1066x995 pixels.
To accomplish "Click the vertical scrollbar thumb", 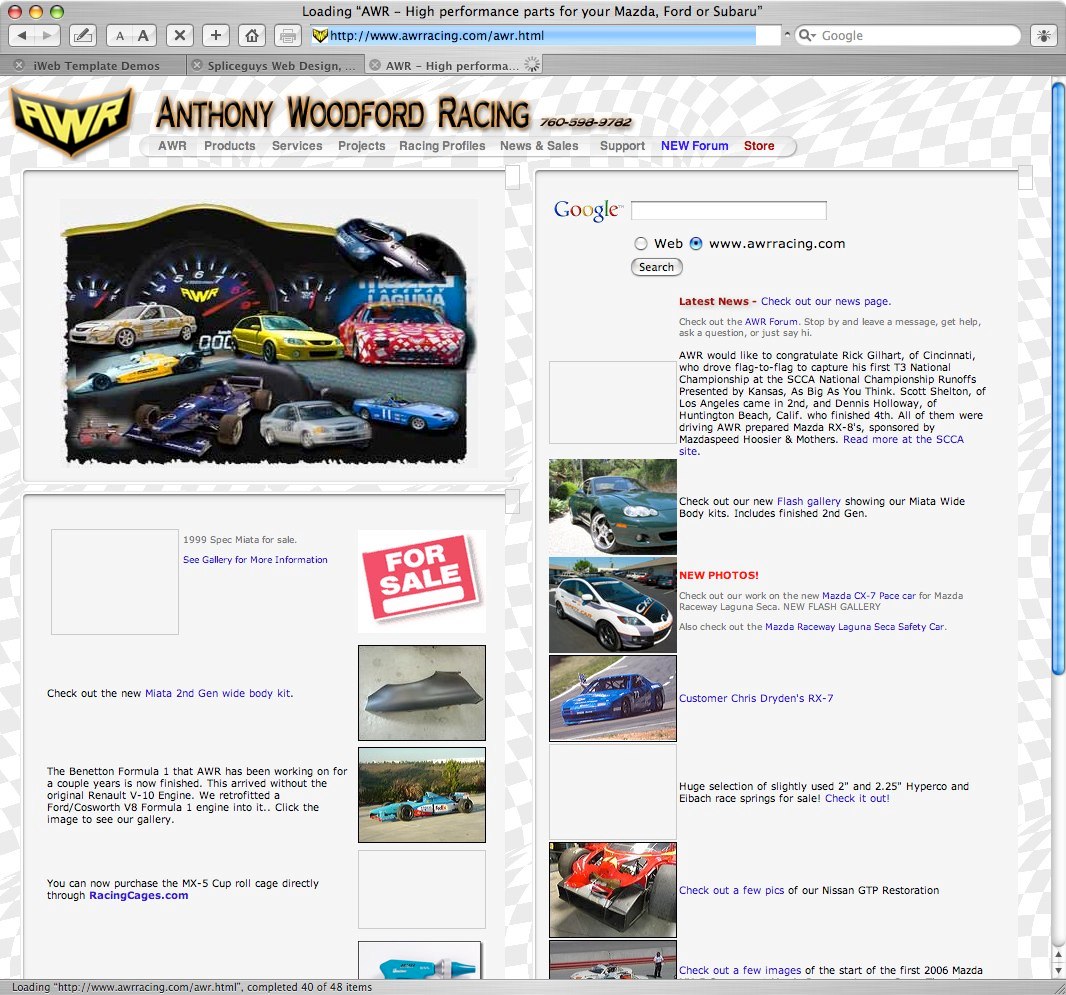I will pos(1059,379).
